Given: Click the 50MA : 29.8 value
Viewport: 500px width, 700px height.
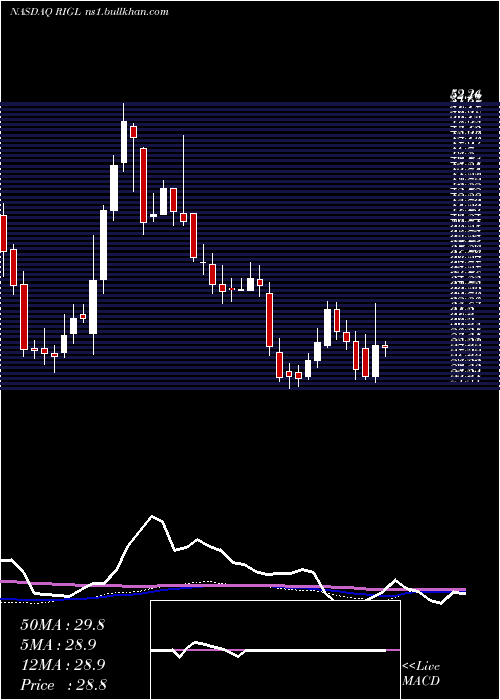Looking at the screenshot, I should coord(62,625).
